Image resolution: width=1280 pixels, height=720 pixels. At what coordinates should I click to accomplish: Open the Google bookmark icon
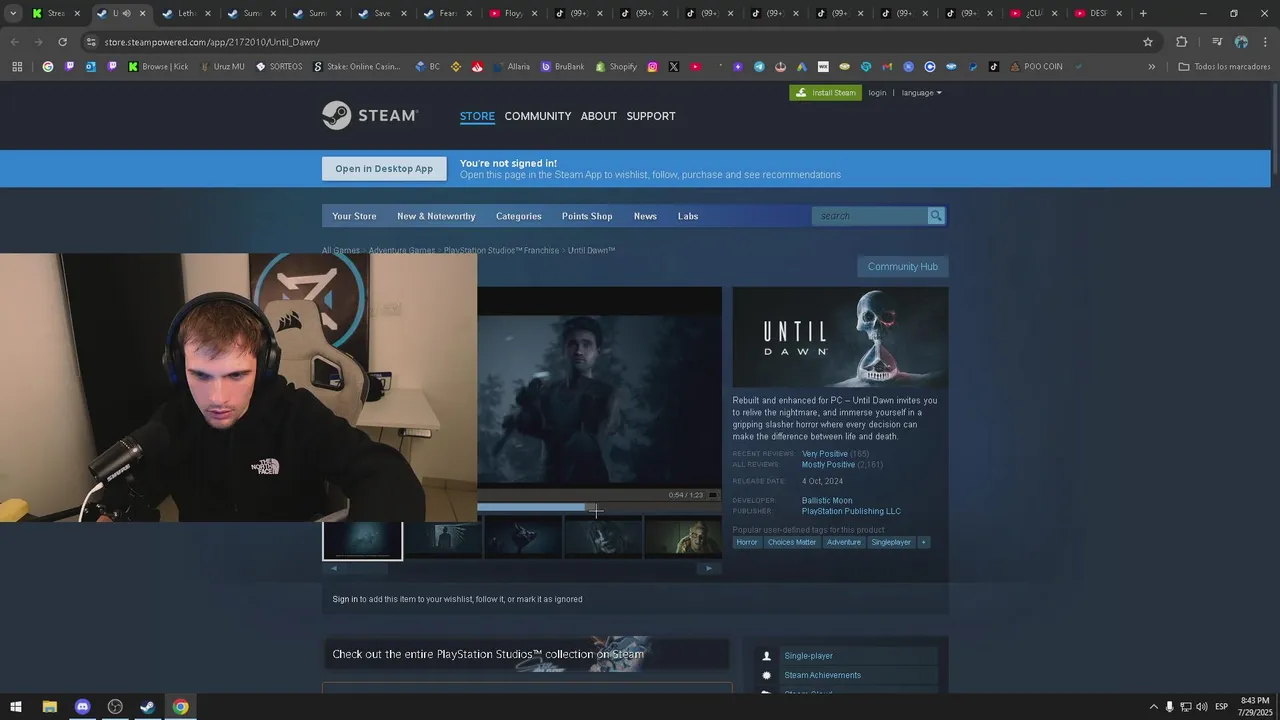48,67
